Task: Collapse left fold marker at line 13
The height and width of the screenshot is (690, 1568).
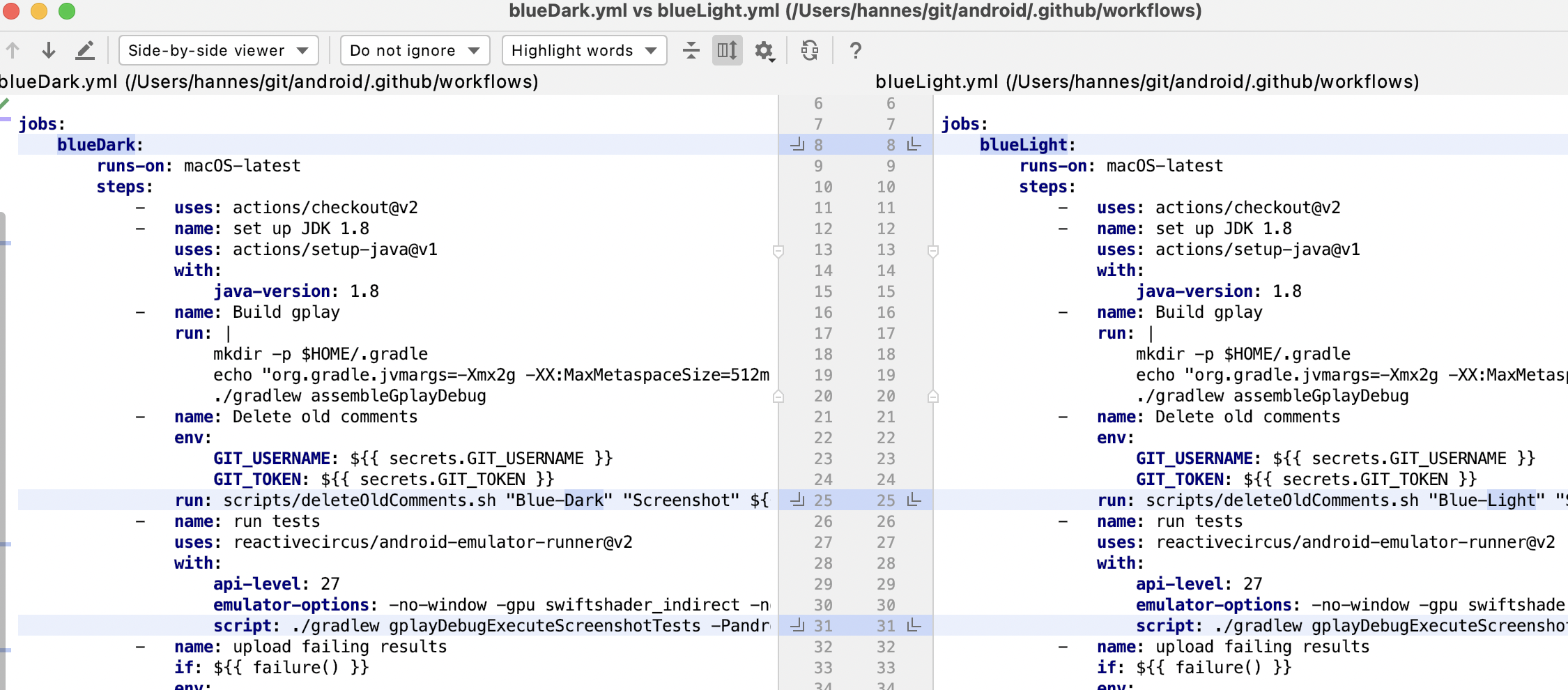Action: (778, 251)
